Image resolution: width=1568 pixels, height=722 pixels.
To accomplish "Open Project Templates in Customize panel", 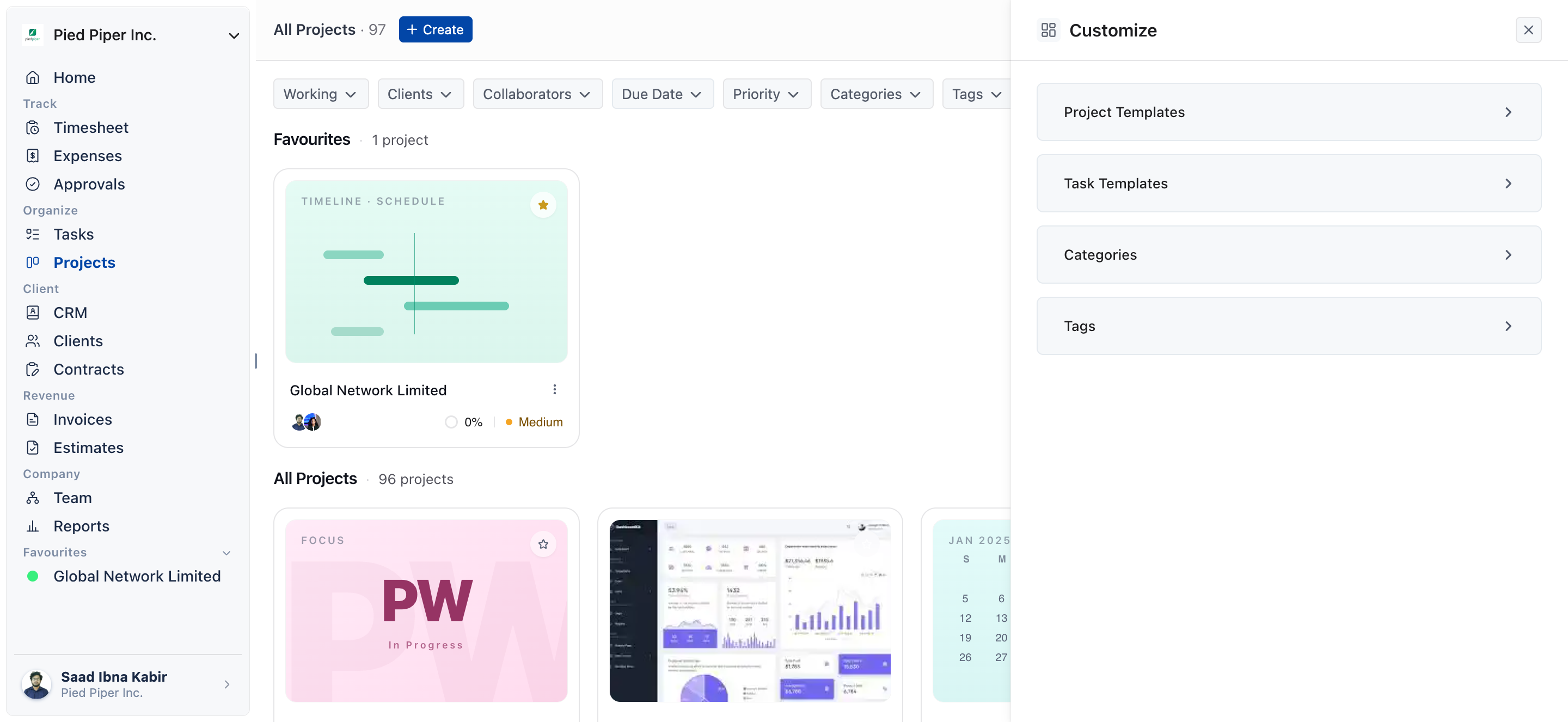I will coord(1289,112).
